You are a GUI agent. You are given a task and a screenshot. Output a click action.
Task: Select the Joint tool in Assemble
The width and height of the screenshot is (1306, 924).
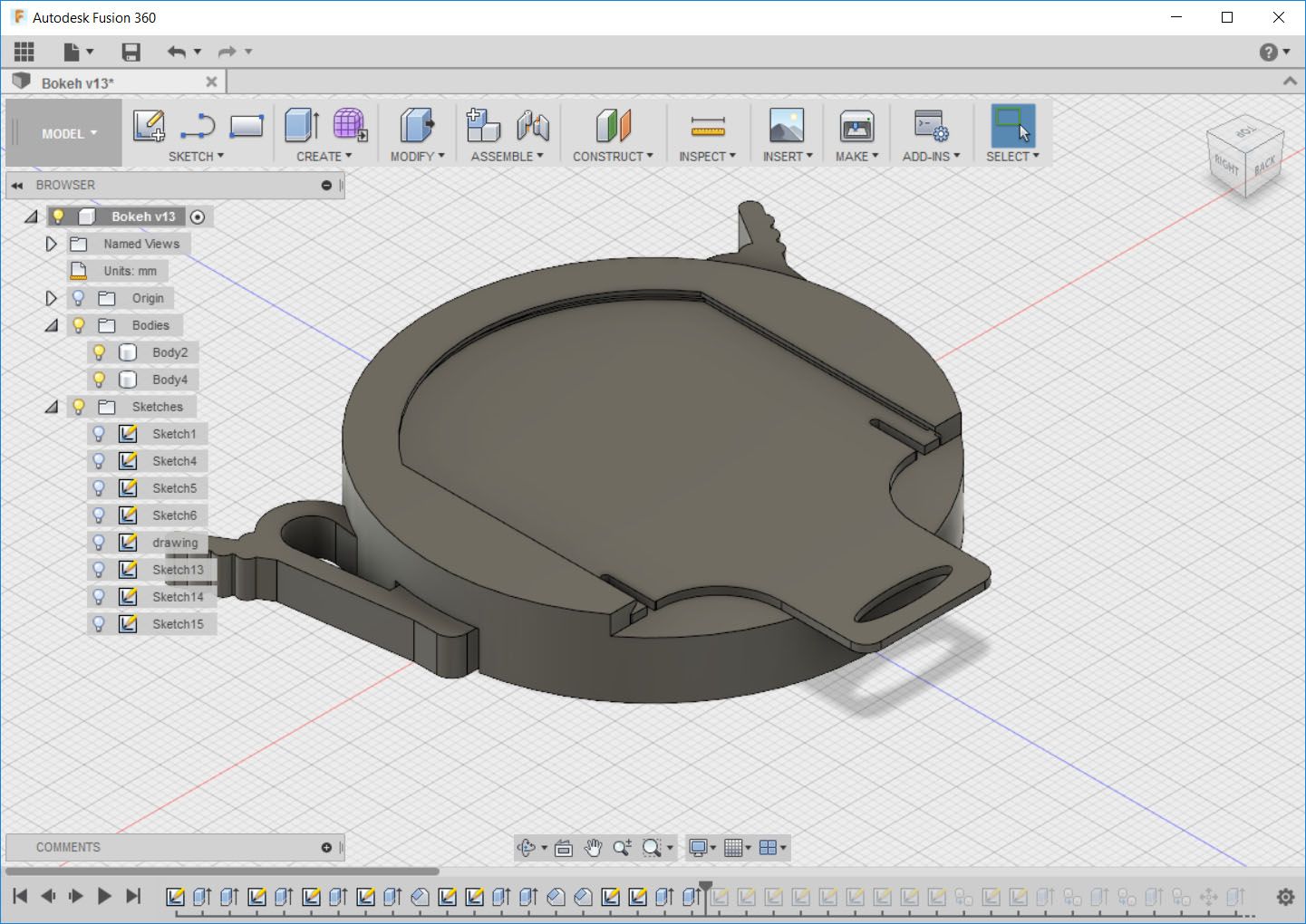[x=533, y=126]
